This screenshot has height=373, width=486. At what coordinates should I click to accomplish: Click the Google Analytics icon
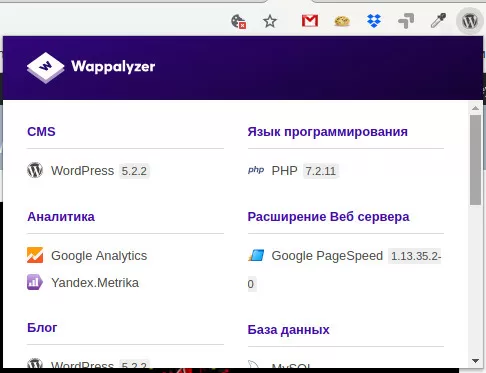(x=35, y=255)
